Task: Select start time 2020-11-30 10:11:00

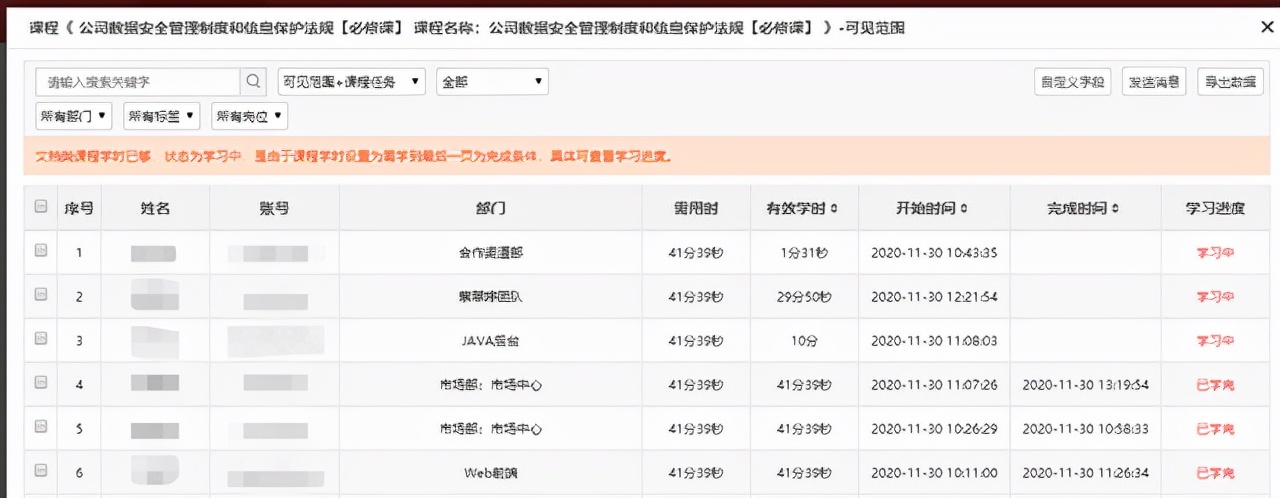Action: click(x=934, y=473)
